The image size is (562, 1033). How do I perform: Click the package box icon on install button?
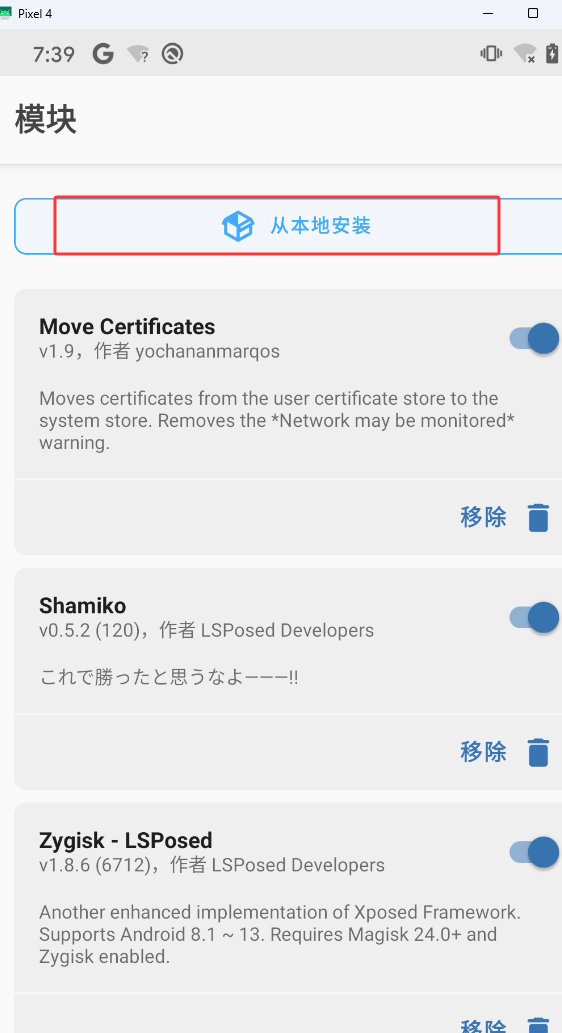[237, 227]
